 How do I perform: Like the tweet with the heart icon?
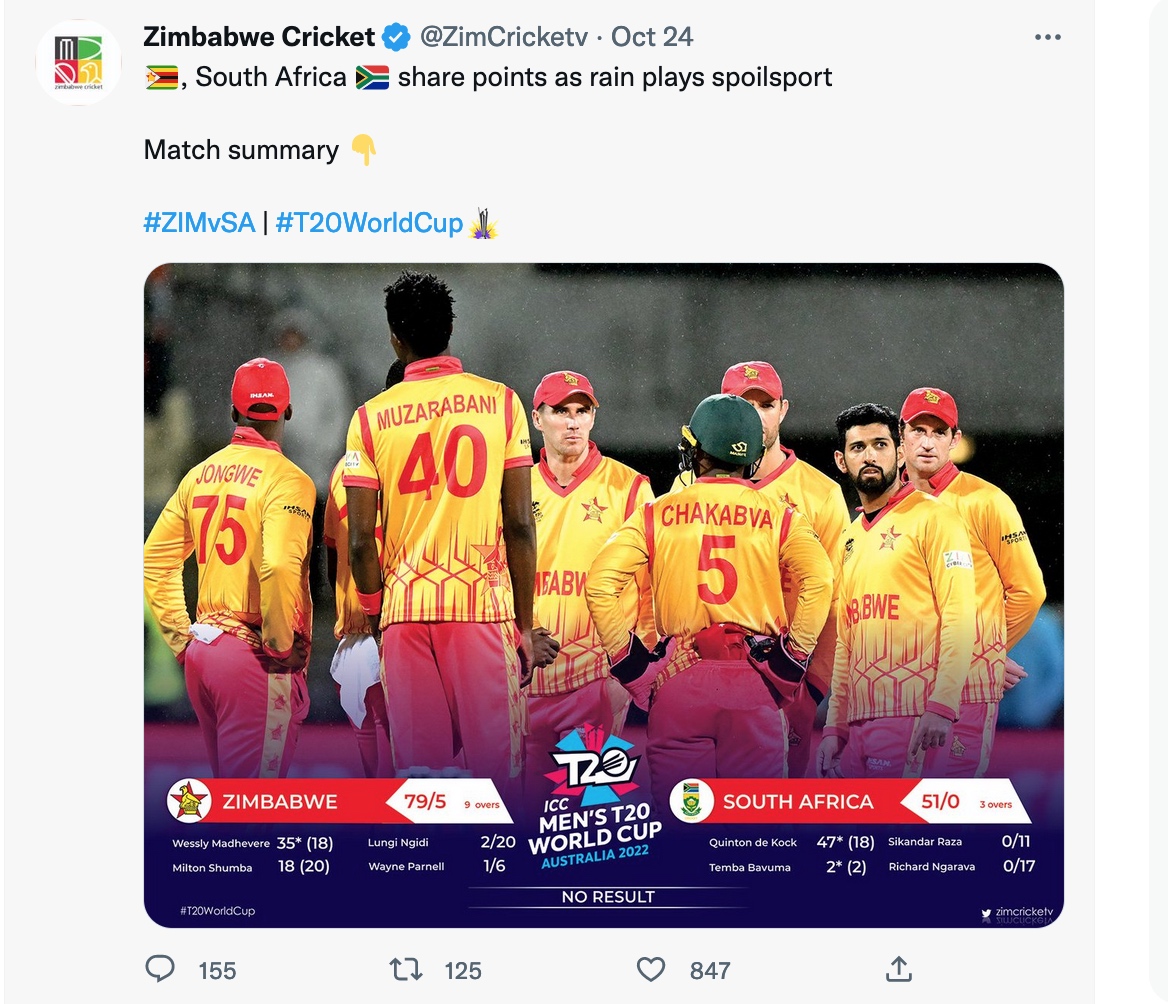click(x=651, y=968)
